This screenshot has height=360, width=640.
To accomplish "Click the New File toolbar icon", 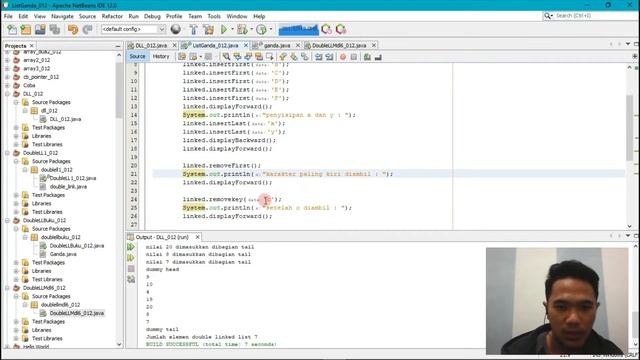I will click(12, 29).
